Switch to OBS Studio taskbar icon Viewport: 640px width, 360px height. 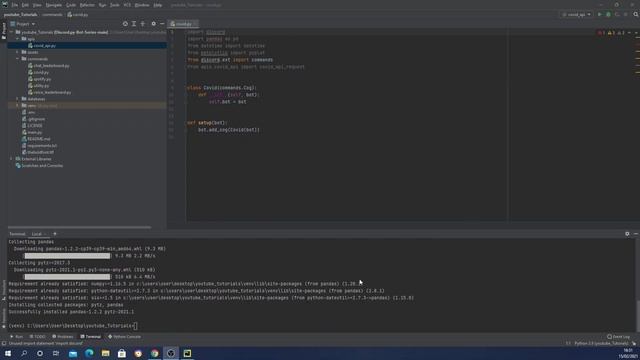click(x=171, y=353)
